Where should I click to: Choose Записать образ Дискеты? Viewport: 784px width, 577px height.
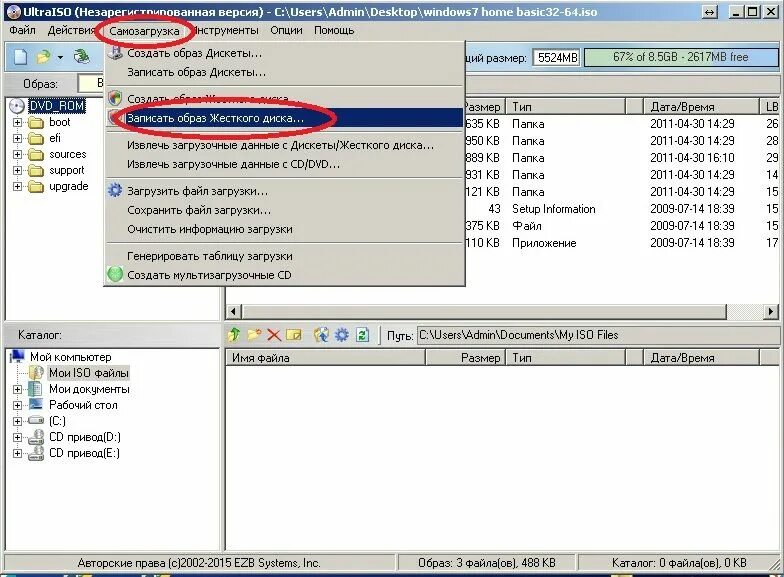point(284,72)
